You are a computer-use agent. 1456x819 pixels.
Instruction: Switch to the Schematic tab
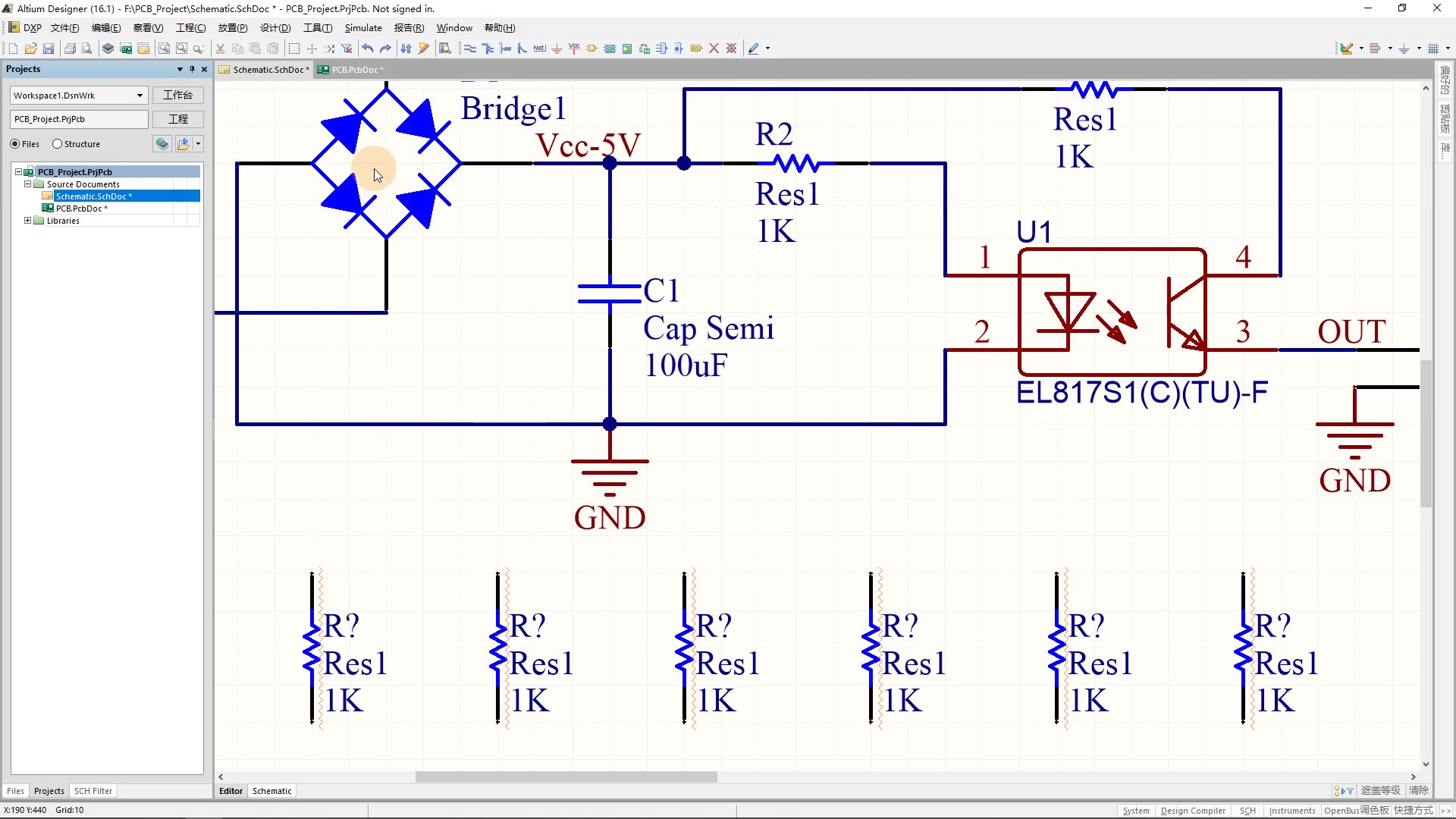click(272, 791)
